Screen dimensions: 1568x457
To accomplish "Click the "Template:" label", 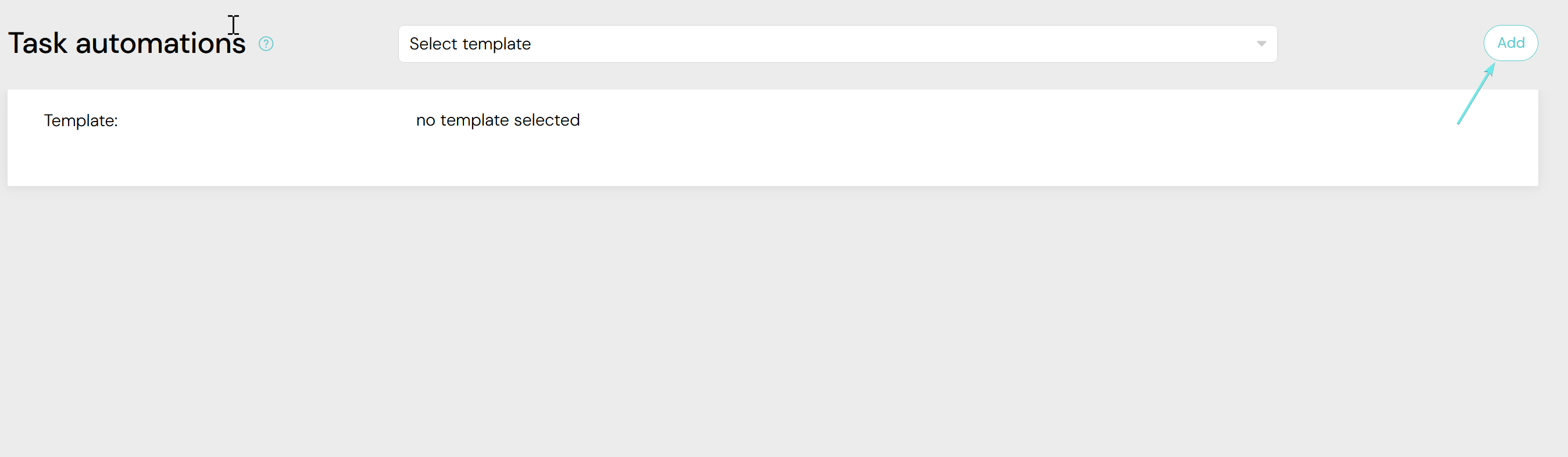I will pos(81,120).
